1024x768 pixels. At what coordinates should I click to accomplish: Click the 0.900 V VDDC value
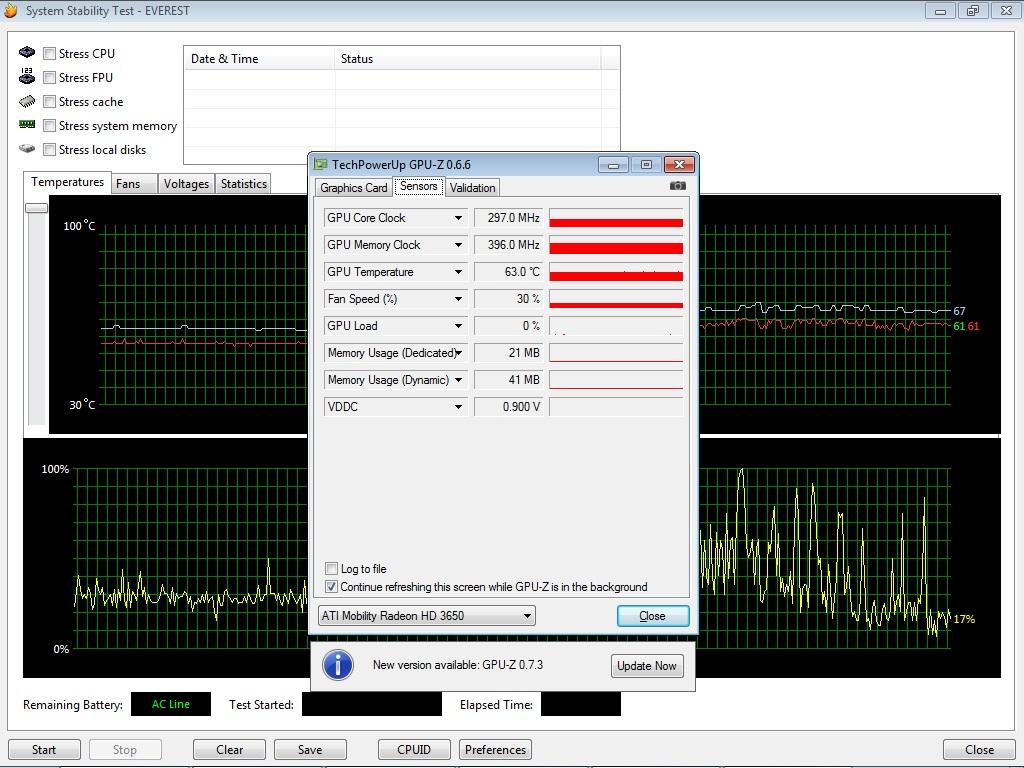(509, 407)
